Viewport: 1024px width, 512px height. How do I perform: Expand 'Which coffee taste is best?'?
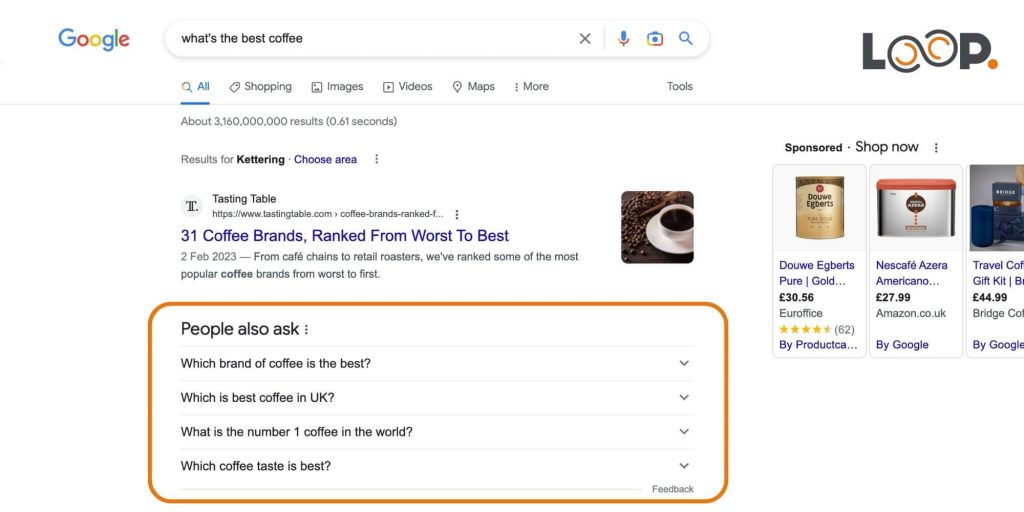tap(437, 466)
